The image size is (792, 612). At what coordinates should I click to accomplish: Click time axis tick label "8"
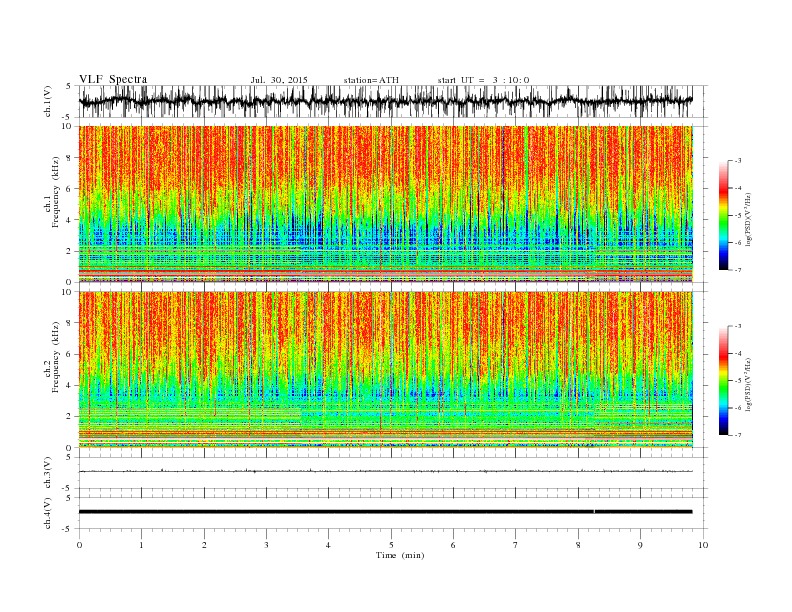[578, 545]
